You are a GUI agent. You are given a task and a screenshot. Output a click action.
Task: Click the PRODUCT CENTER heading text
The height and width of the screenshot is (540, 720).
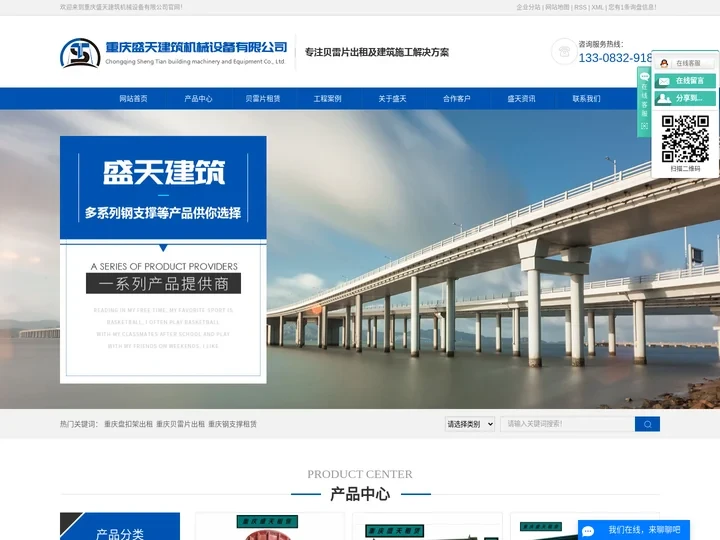[x=360, y=474]
